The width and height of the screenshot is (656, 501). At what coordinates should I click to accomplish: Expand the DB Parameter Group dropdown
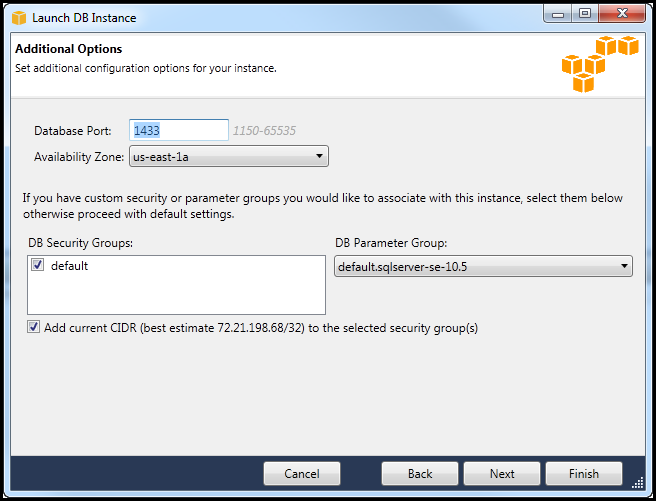click(x=482, y=266)
